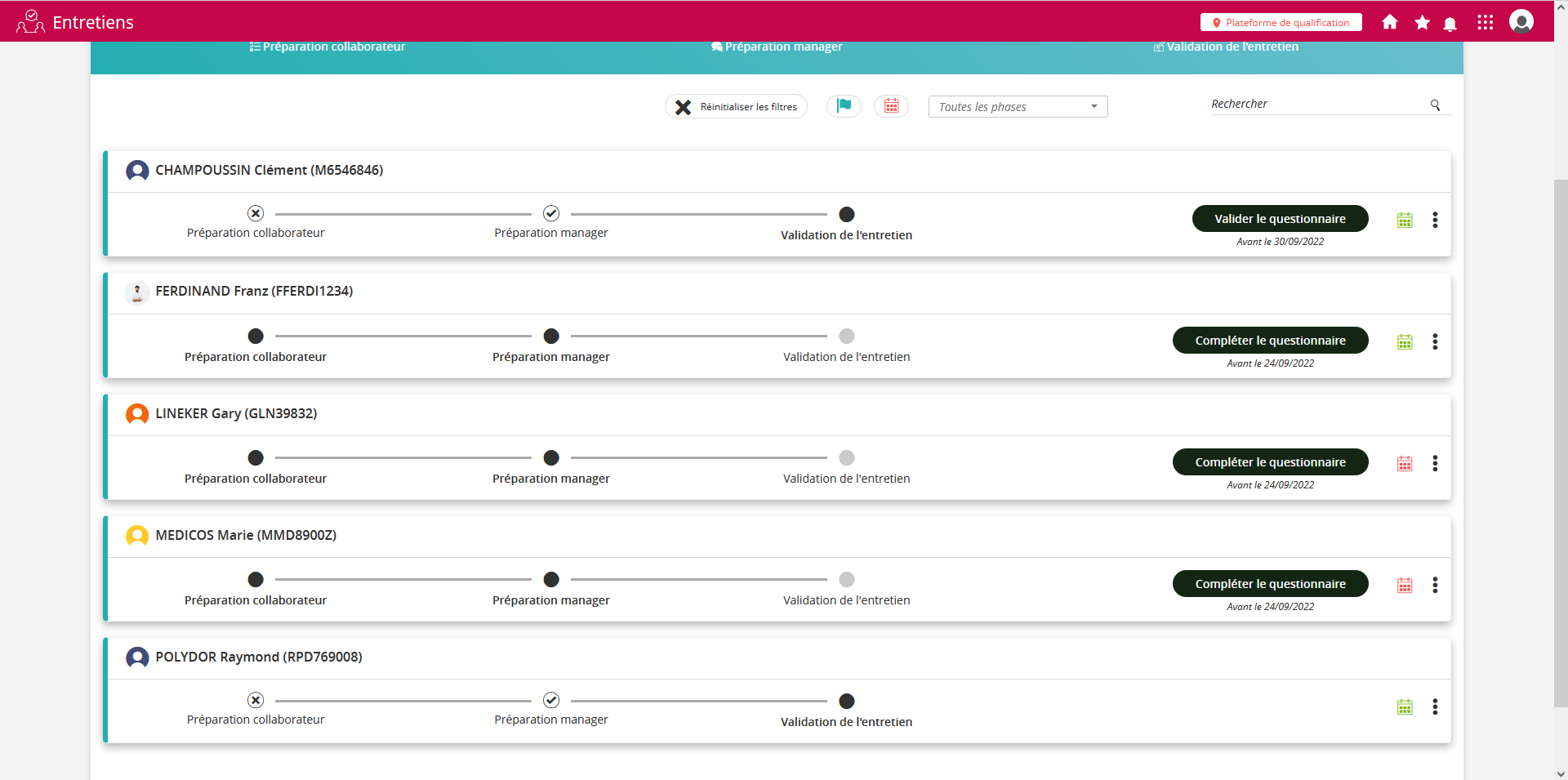Click Valider le questionnaire button
This screenshot has width=1568, height=780.
[1279, 219]
